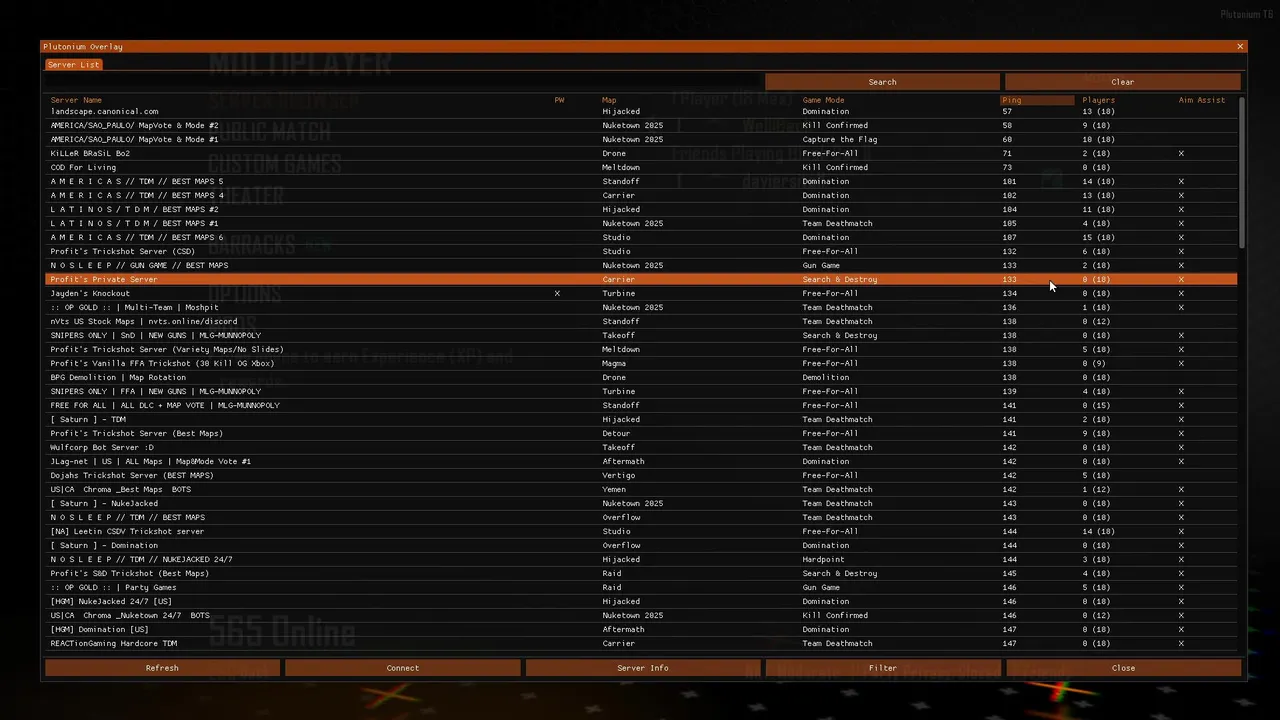Image resolution: width=1280 pixels, height=720 pixels.
Task: Sort by the Map column header
Action: pos(609,100)
